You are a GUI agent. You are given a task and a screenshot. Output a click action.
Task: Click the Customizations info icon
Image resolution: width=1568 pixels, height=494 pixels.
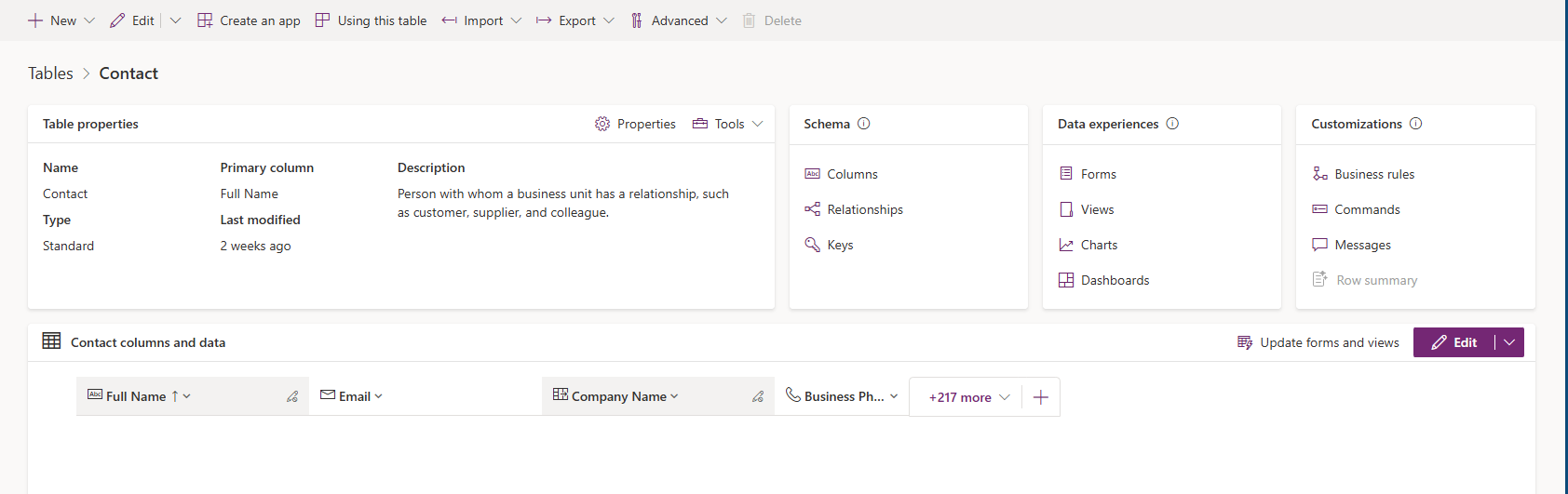[x=1415, y=124]
